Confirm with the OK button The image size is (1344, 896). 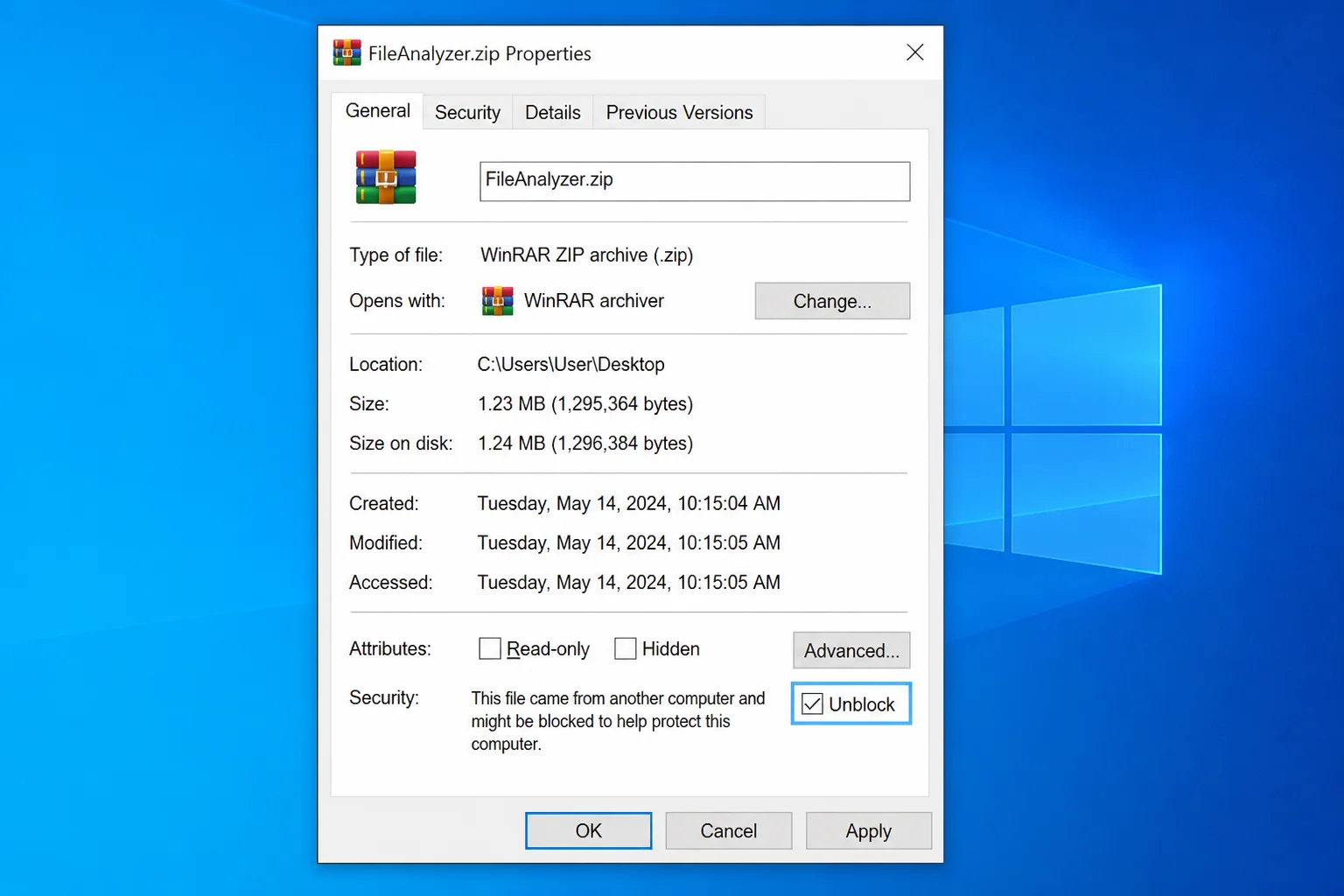(x=588, y=830)
